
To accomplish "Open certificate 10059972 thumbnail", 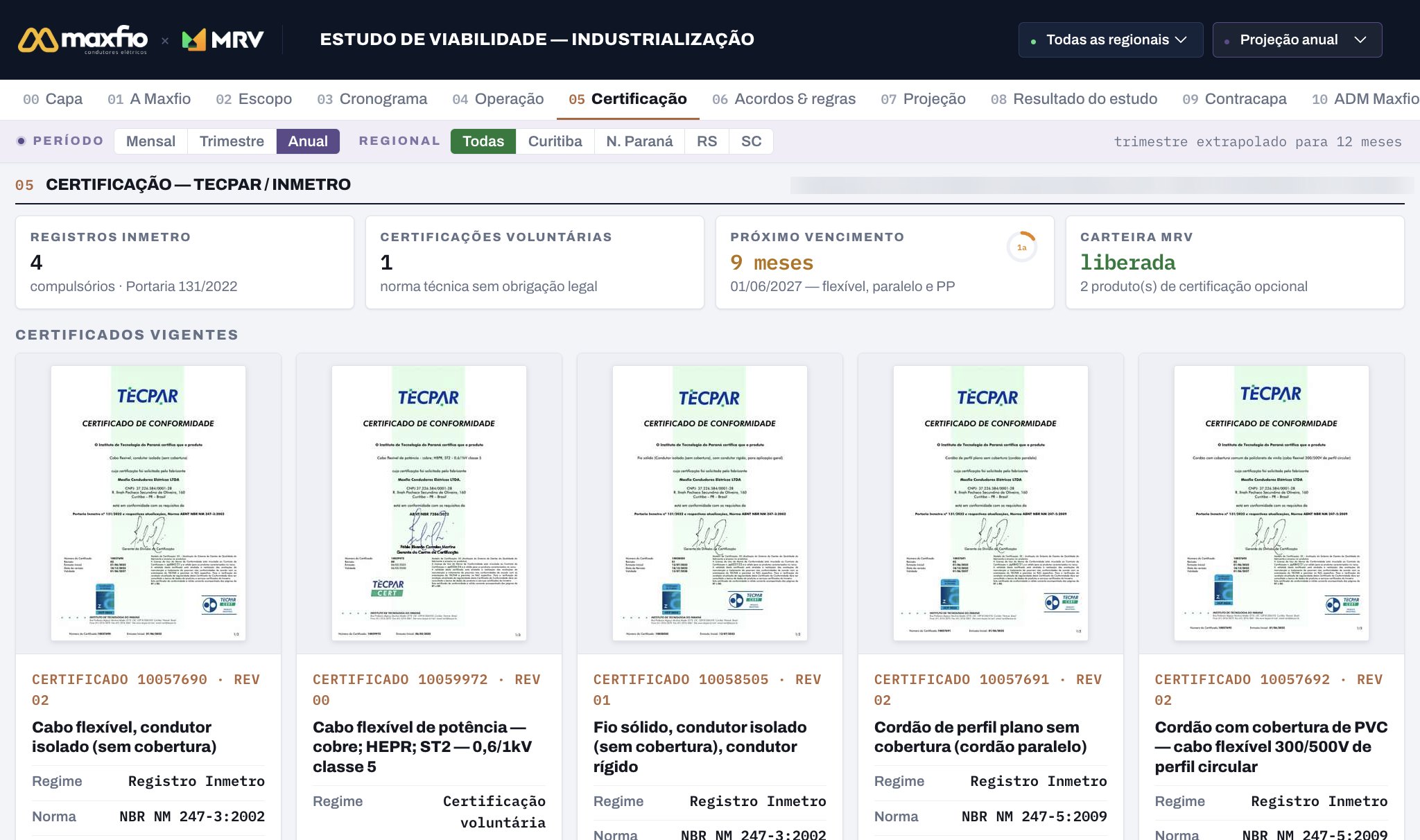I will click(x=429, y=503).
